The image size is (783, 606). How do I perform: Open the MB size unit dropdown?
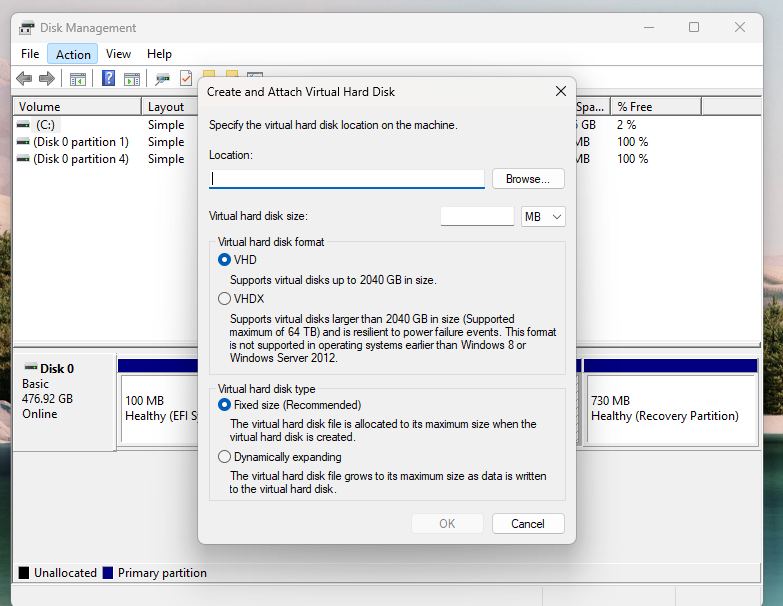pyautogui.click(x=543, y=217)
